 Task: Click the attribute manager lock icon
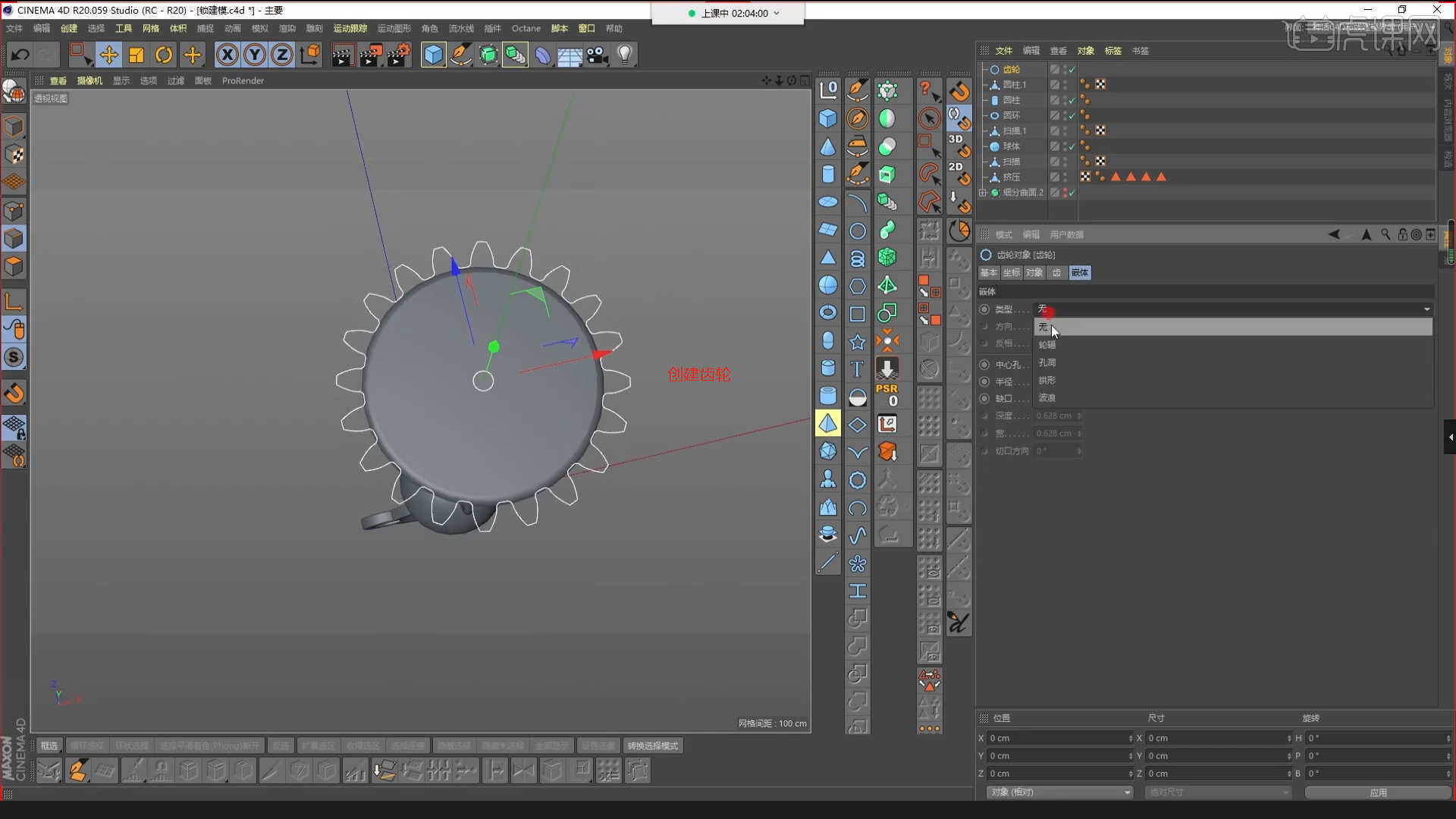coord(1402,234)
